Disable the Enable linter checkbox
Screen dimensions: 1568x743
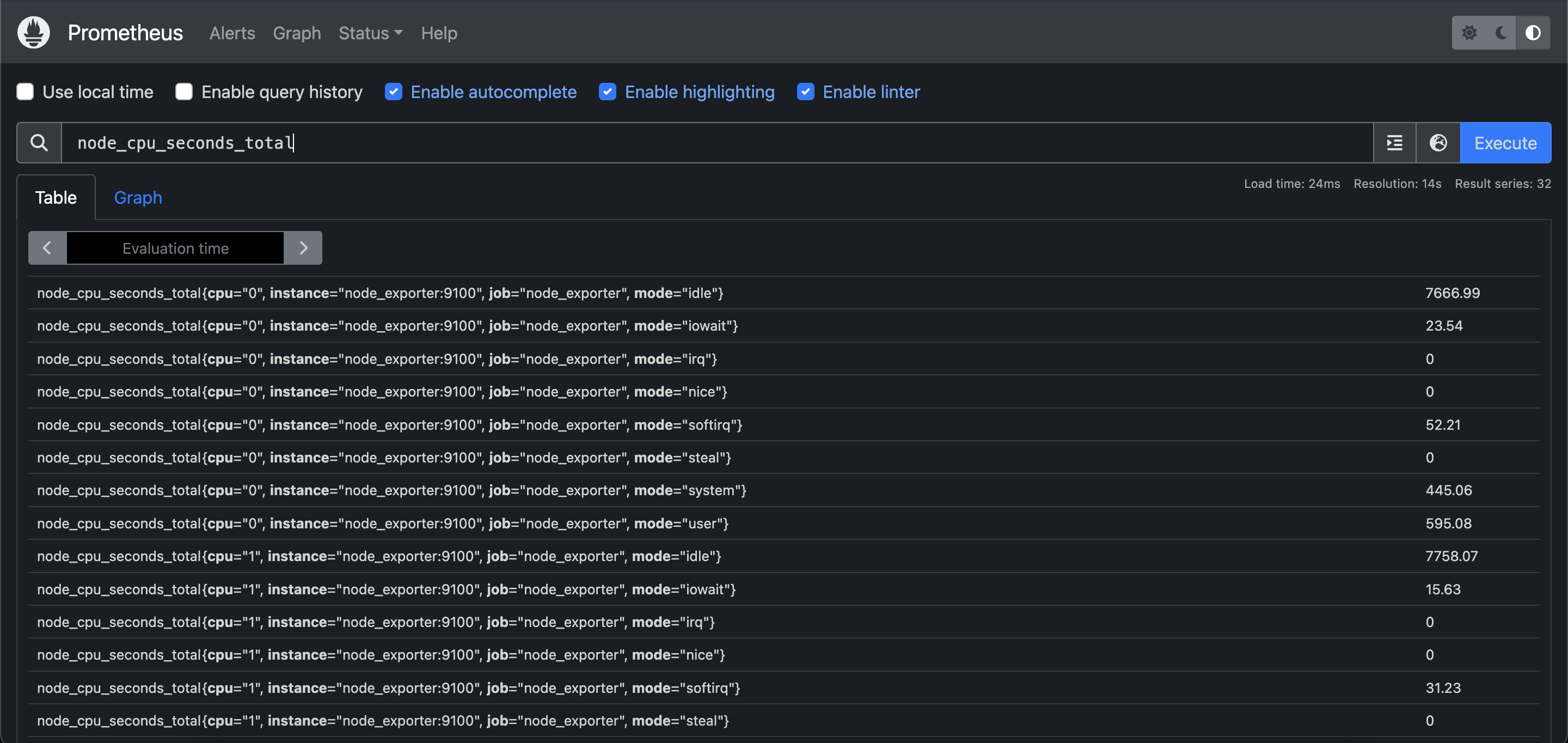(x=805, y=92)
